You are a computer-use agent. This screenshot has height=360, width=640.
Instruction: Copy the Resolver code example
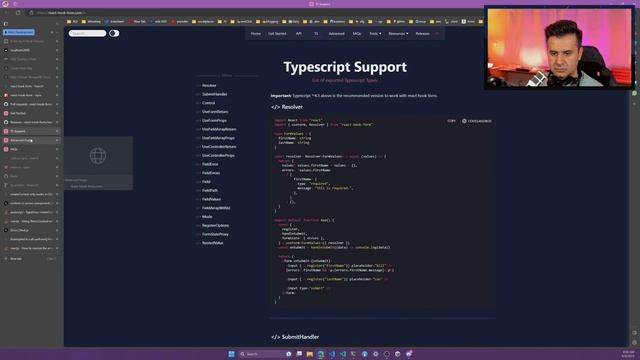[x=451, y=121]
